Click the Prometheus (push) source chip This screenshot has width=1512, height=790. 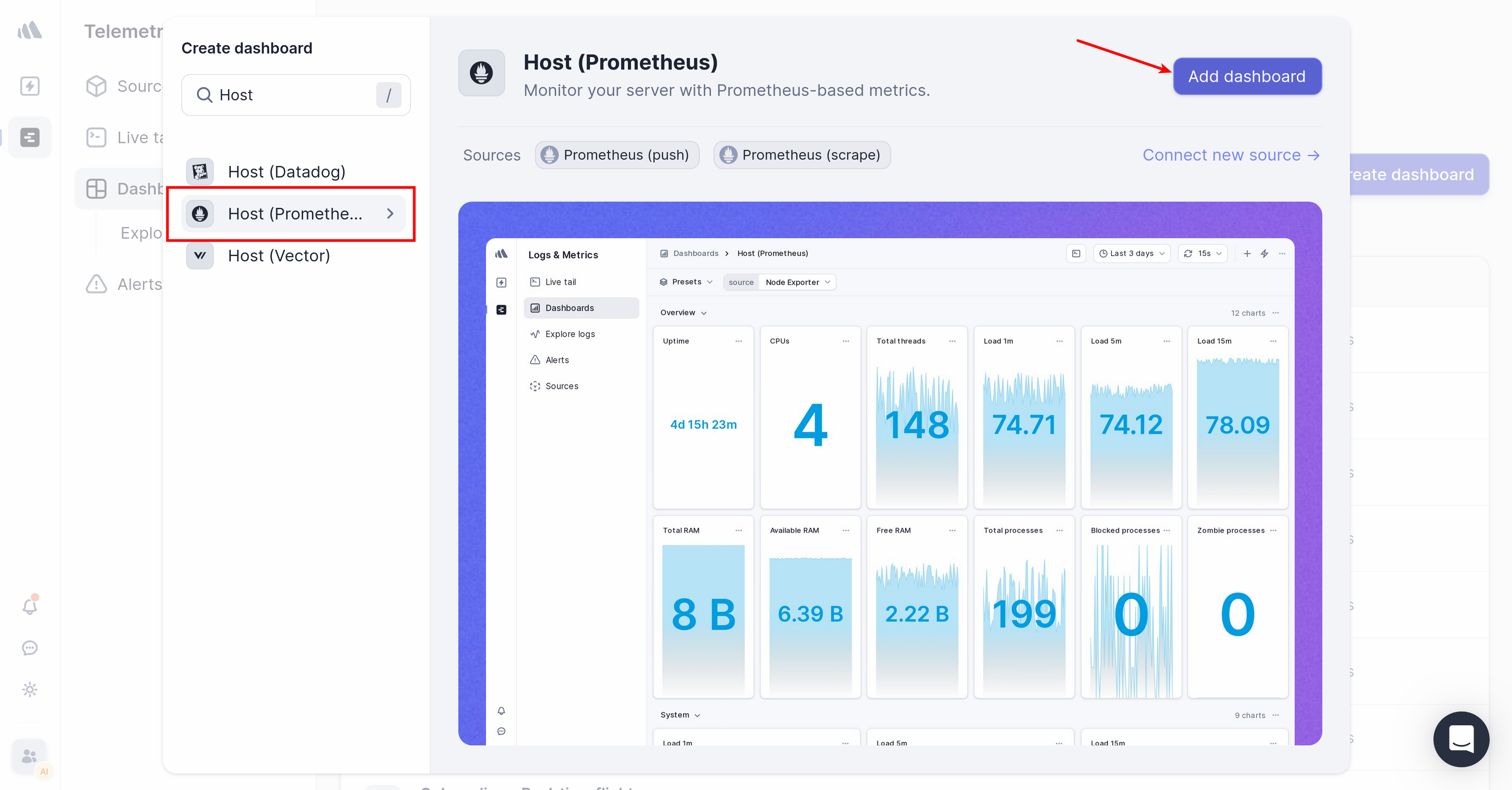pos(617,155)
